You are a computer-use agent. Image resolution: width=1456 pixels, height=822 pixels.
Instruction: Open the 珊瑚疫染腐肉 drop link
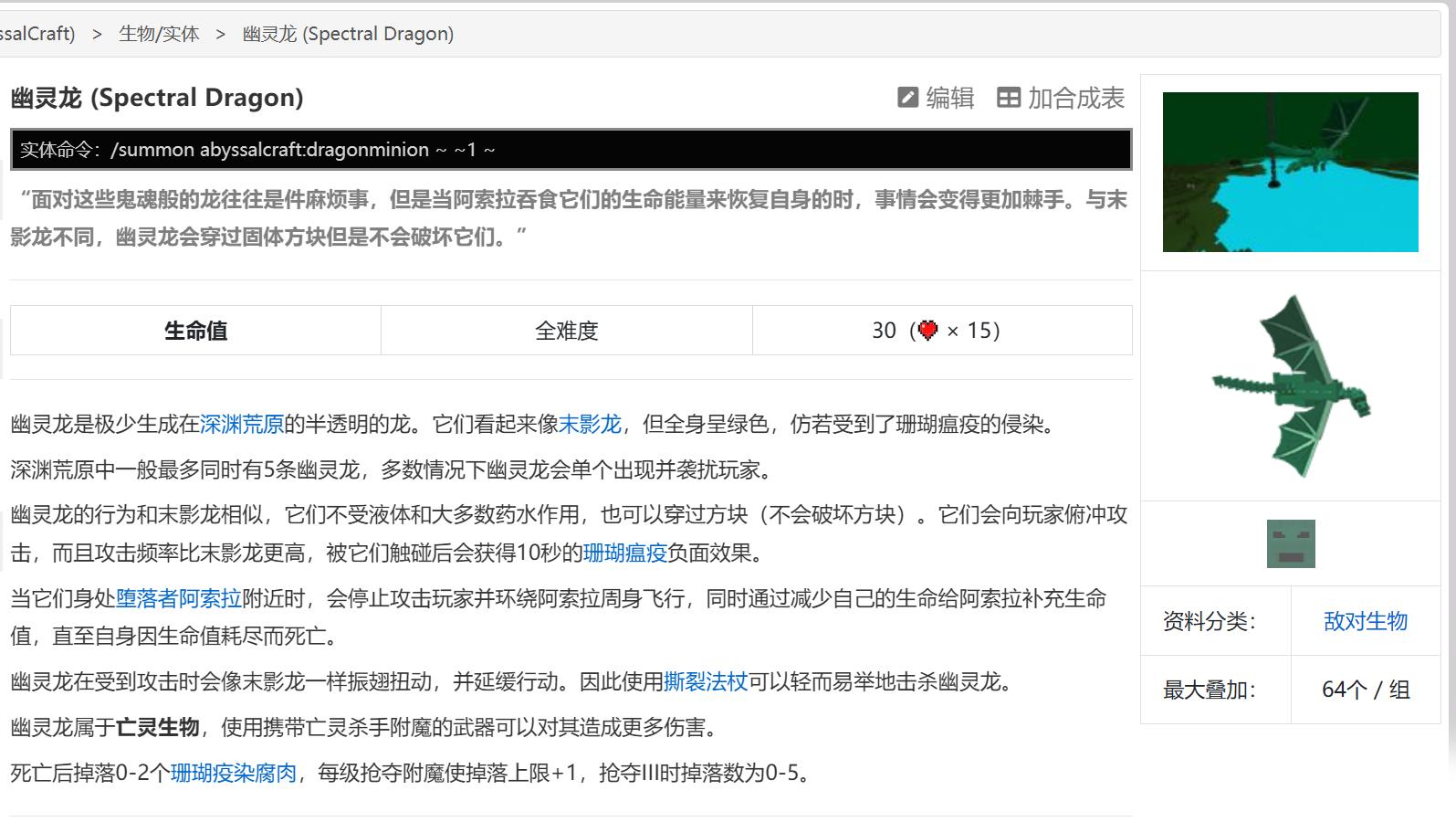click(234, 773)
